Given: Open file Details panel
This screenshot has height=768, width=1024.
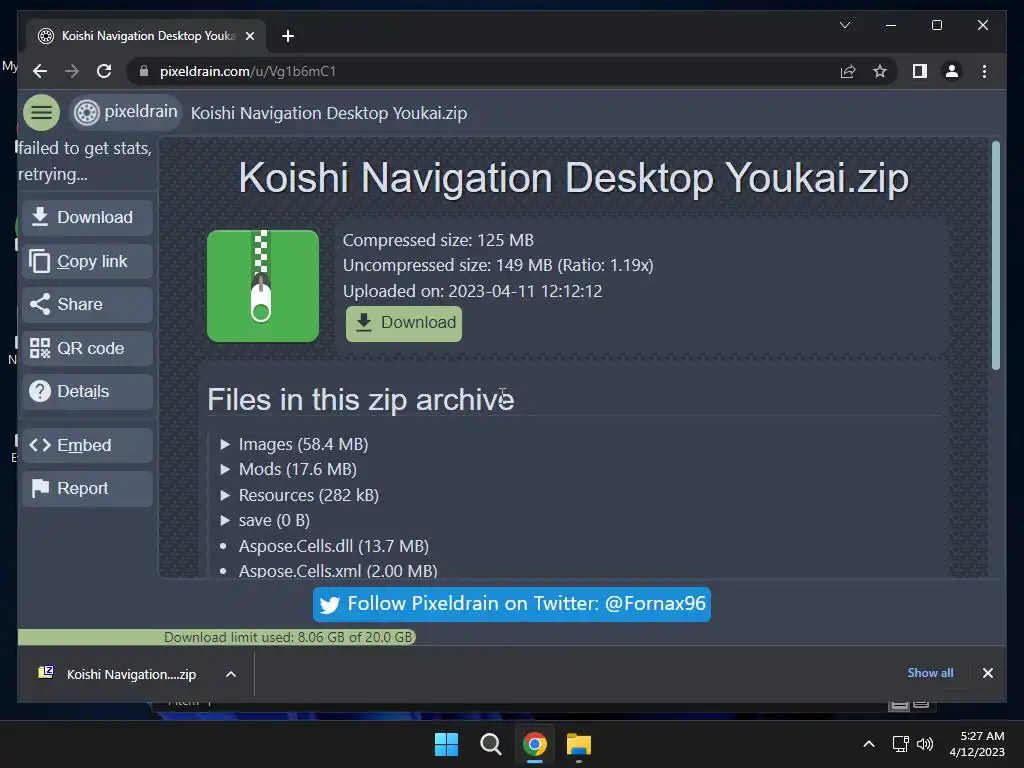Looking at the screenshot, I should [88, 391].
